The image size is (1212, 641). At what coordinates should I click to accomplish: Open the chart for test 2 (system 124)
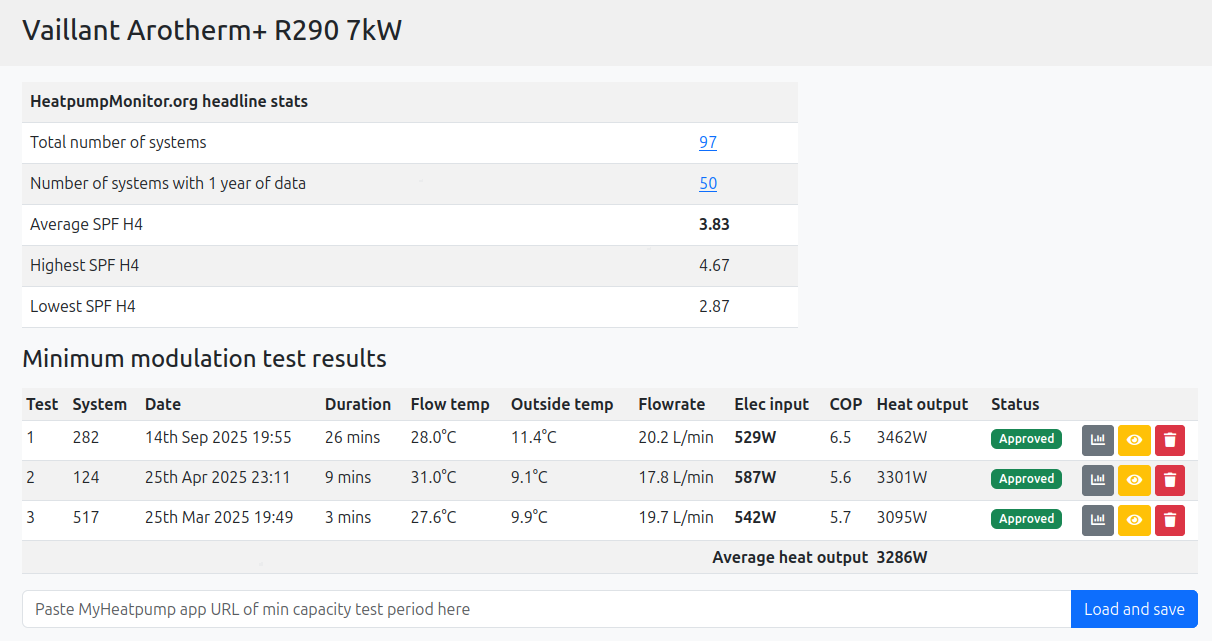coord(1097,480)
